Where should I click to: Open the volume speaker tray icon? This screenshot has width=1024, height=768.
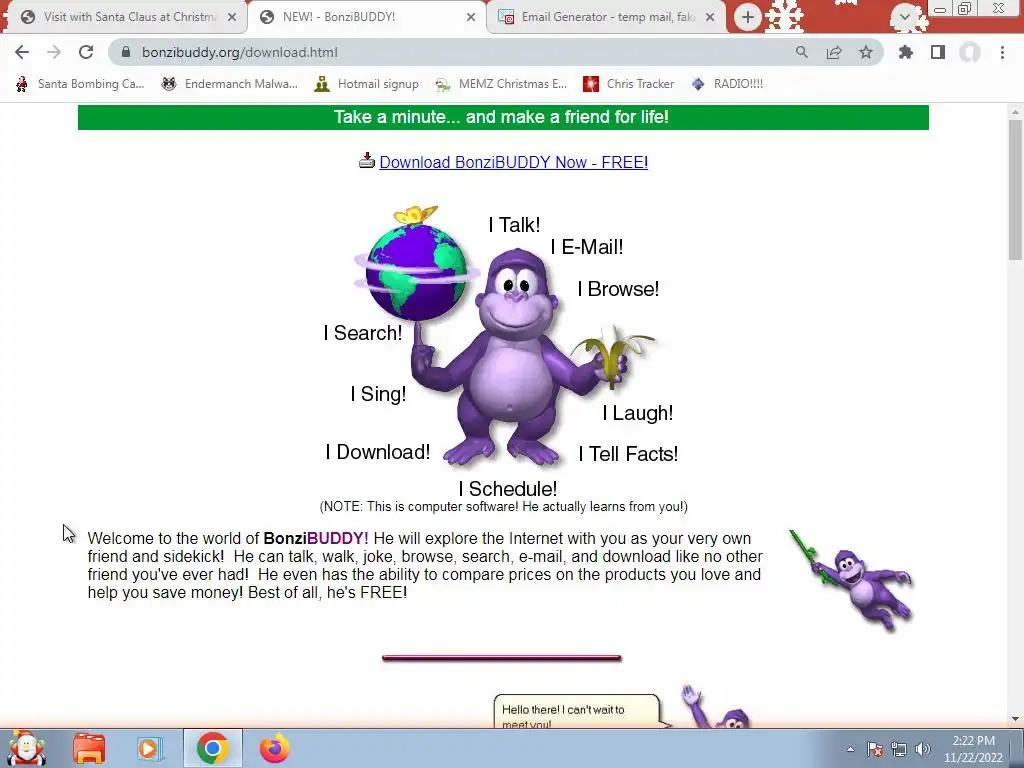[923, 749]
